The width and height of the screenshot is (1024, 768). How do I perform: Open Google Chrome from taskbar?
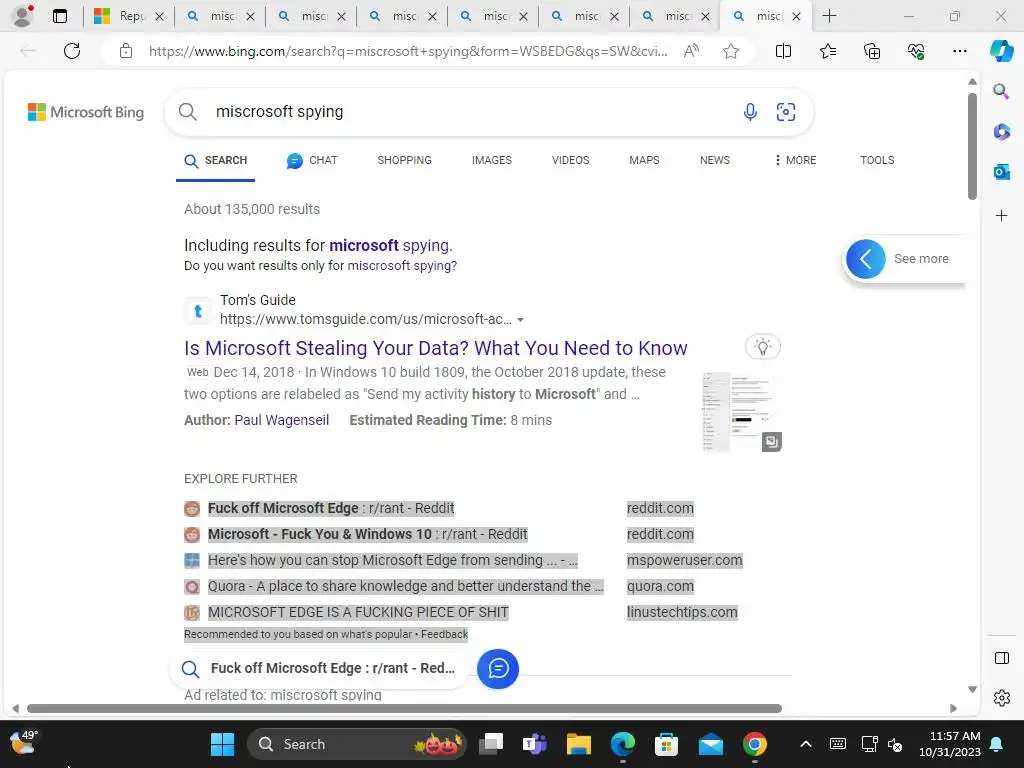click(x=754, y=744)
